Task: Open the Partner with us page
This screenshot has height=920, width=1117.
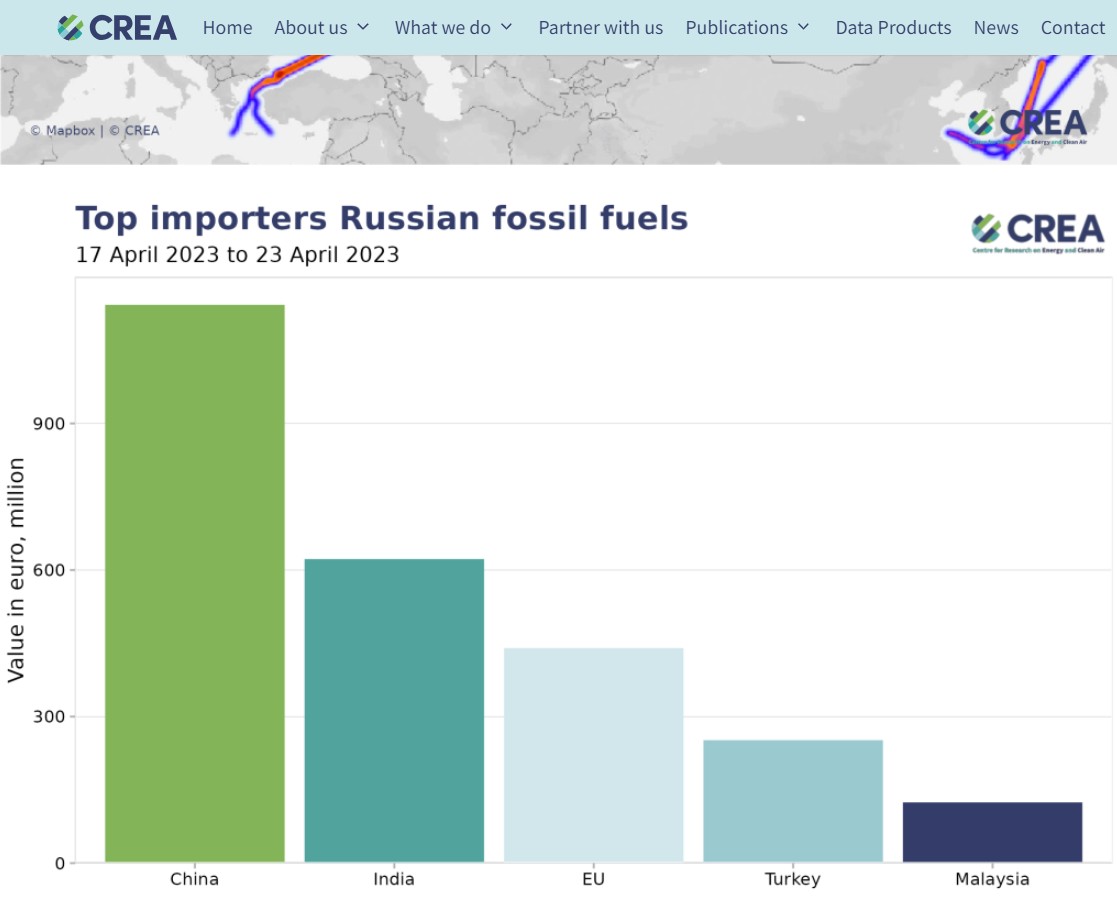Action: pyautogui.click(x=600, y=28)
